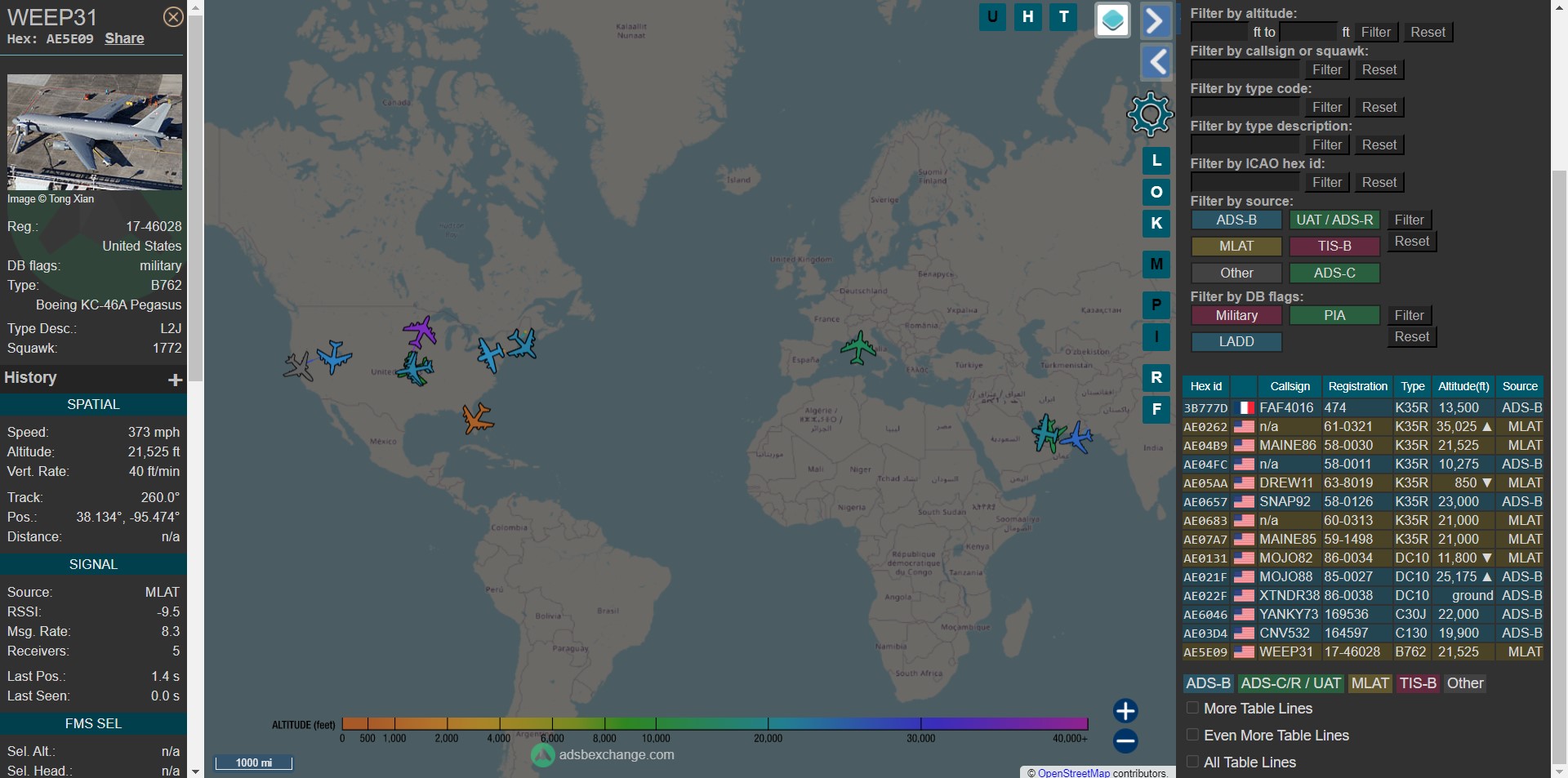This screenshot has width=1568, height=778.
Task: Open the settings gear on the map
Action: pyautogui.click(x=1150, y=114)
